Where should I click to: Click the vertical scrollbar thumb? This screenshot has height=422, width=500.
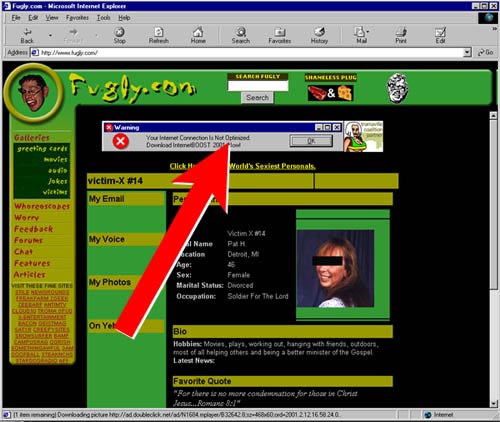[x=493, y=205]
